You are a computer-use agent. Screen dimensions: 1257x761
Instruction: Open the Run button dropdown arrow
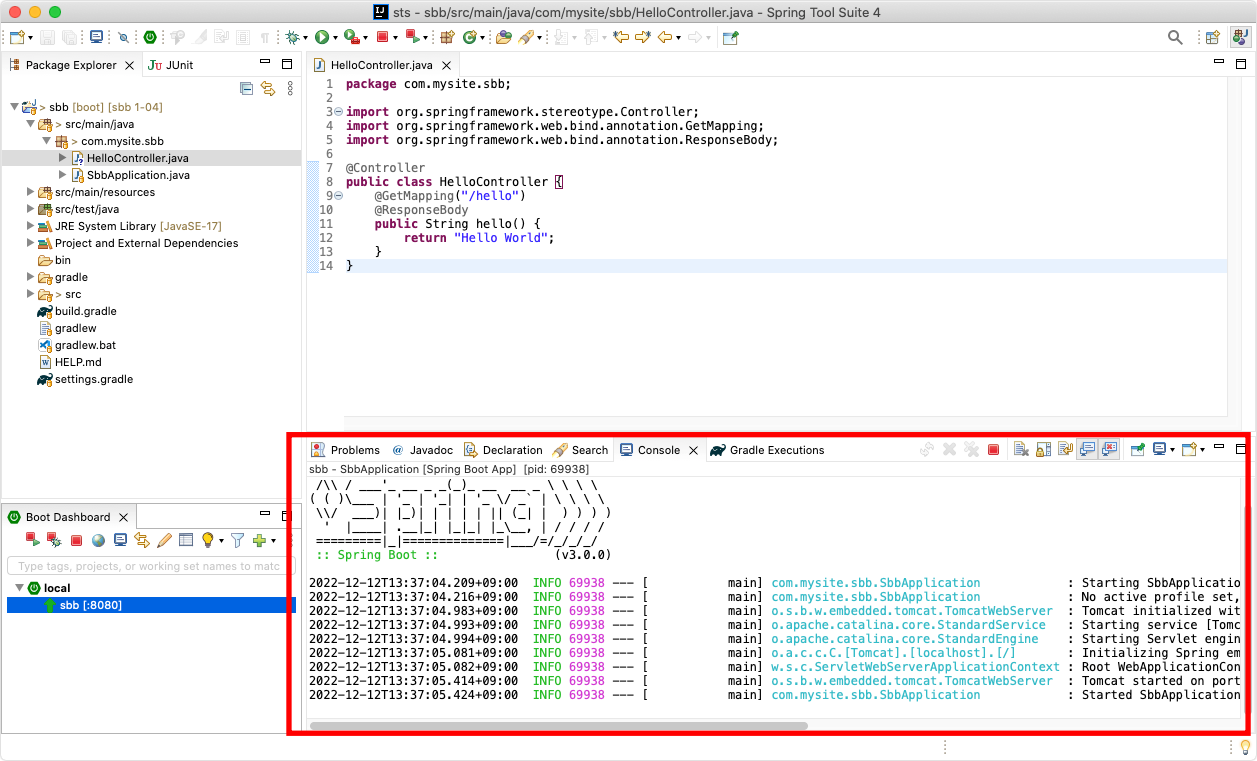tap(334, 38)
